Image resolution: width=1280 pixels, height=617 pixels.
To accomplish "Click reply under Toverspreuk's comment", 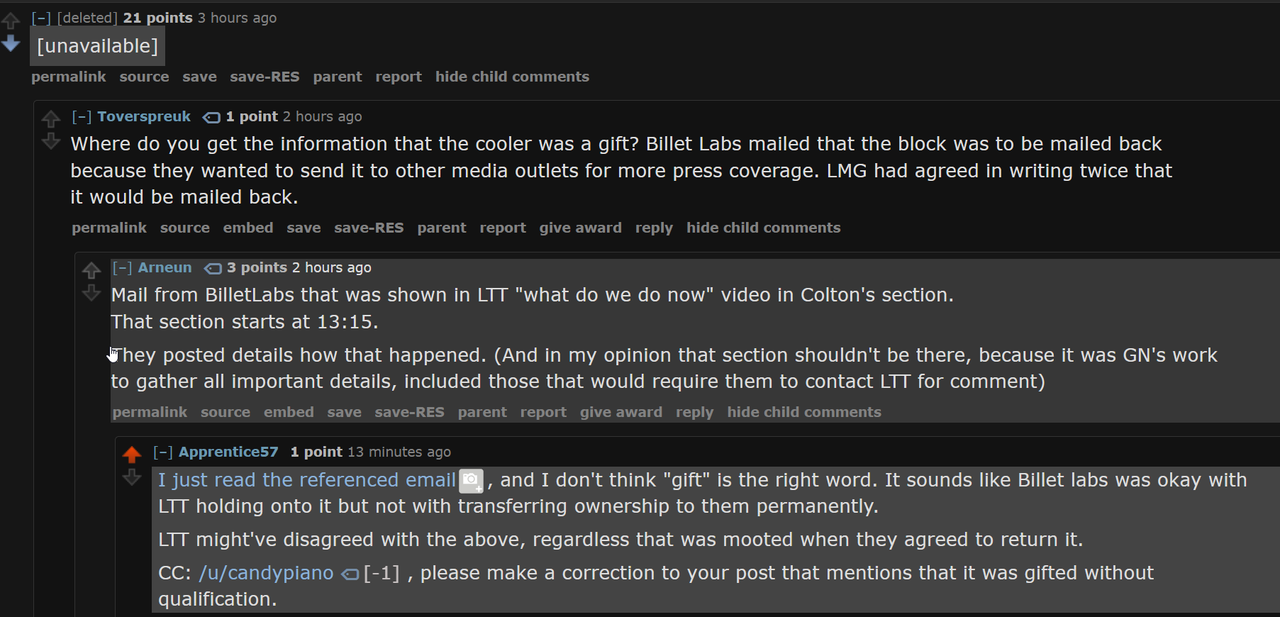I will (654, 228).
